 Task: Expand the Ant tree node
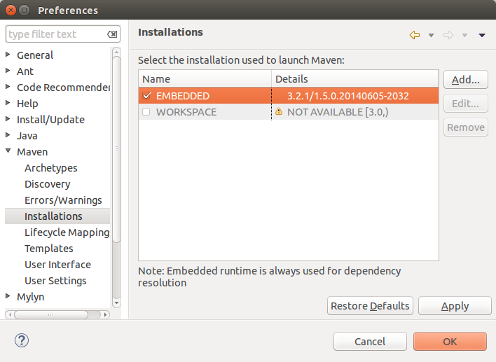(x=8, y=70)
